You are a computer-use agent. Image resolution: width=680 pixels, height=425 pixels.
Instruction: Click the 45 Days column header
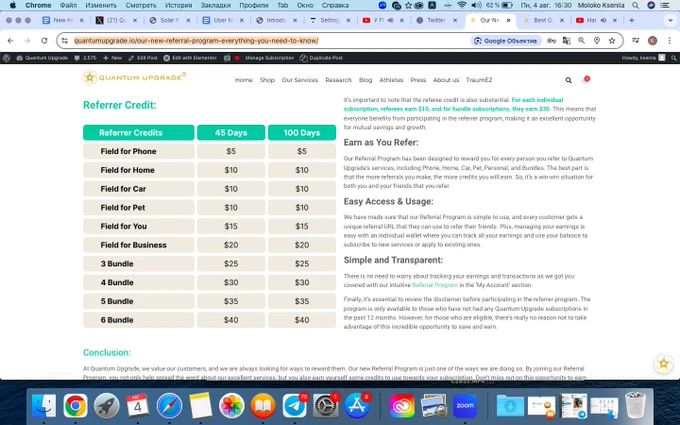[x=231, y=133]
